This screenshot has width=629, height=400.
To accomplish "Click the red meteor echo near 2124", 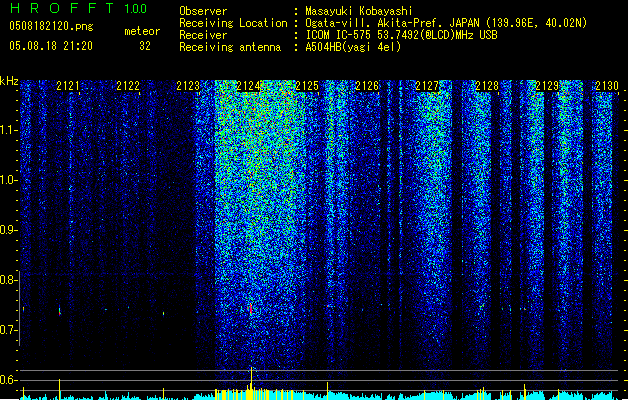I will 251,309.
